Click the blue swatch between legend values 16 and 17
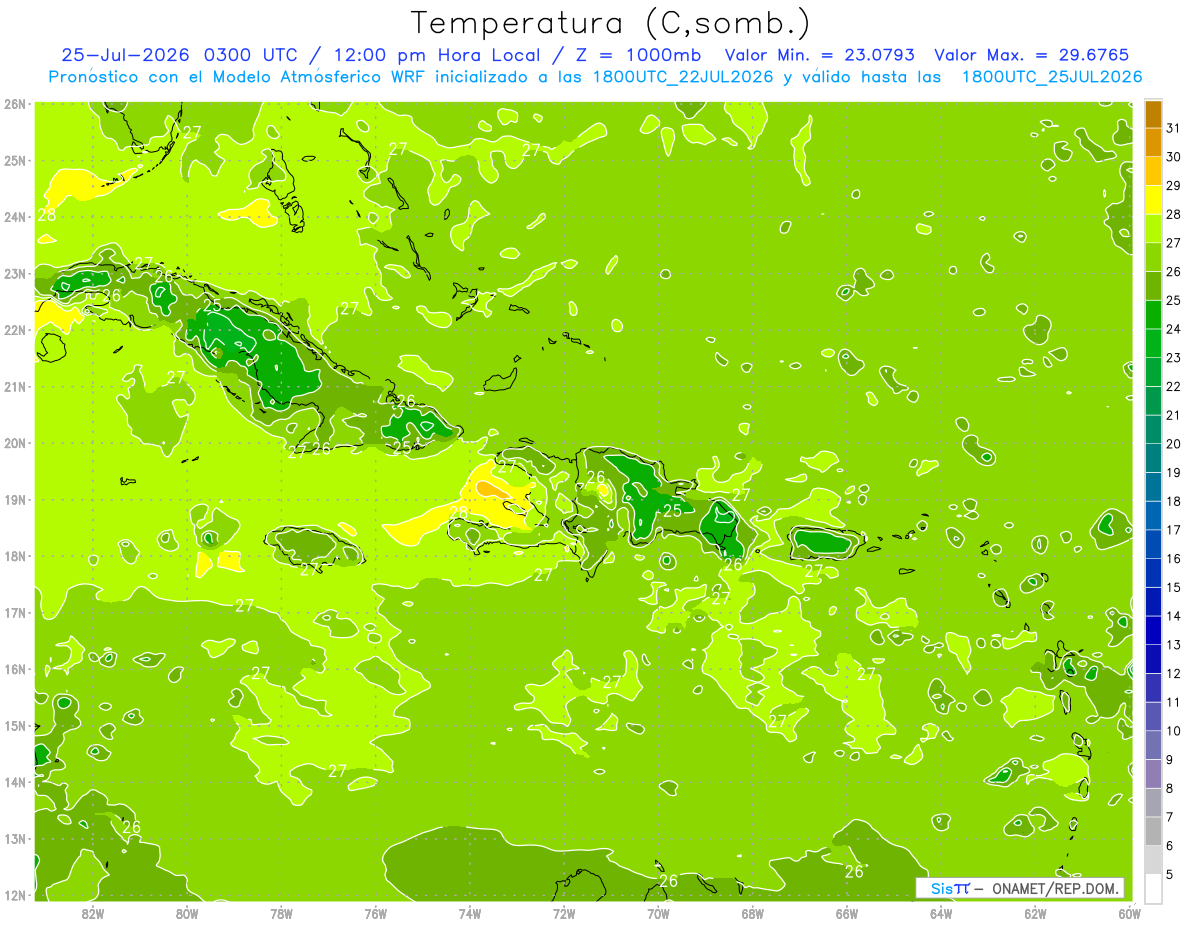 1153,544
